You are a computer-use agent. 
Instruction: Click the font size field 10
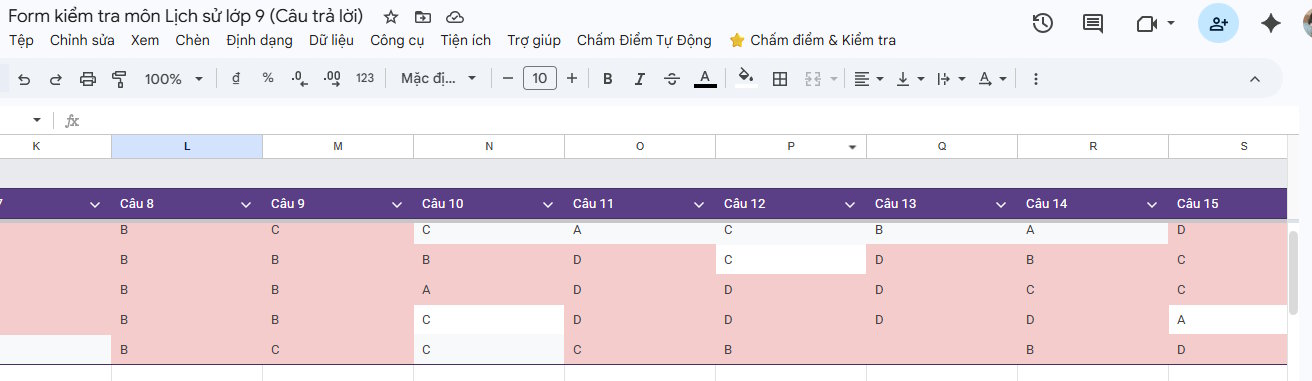point(540,78)
